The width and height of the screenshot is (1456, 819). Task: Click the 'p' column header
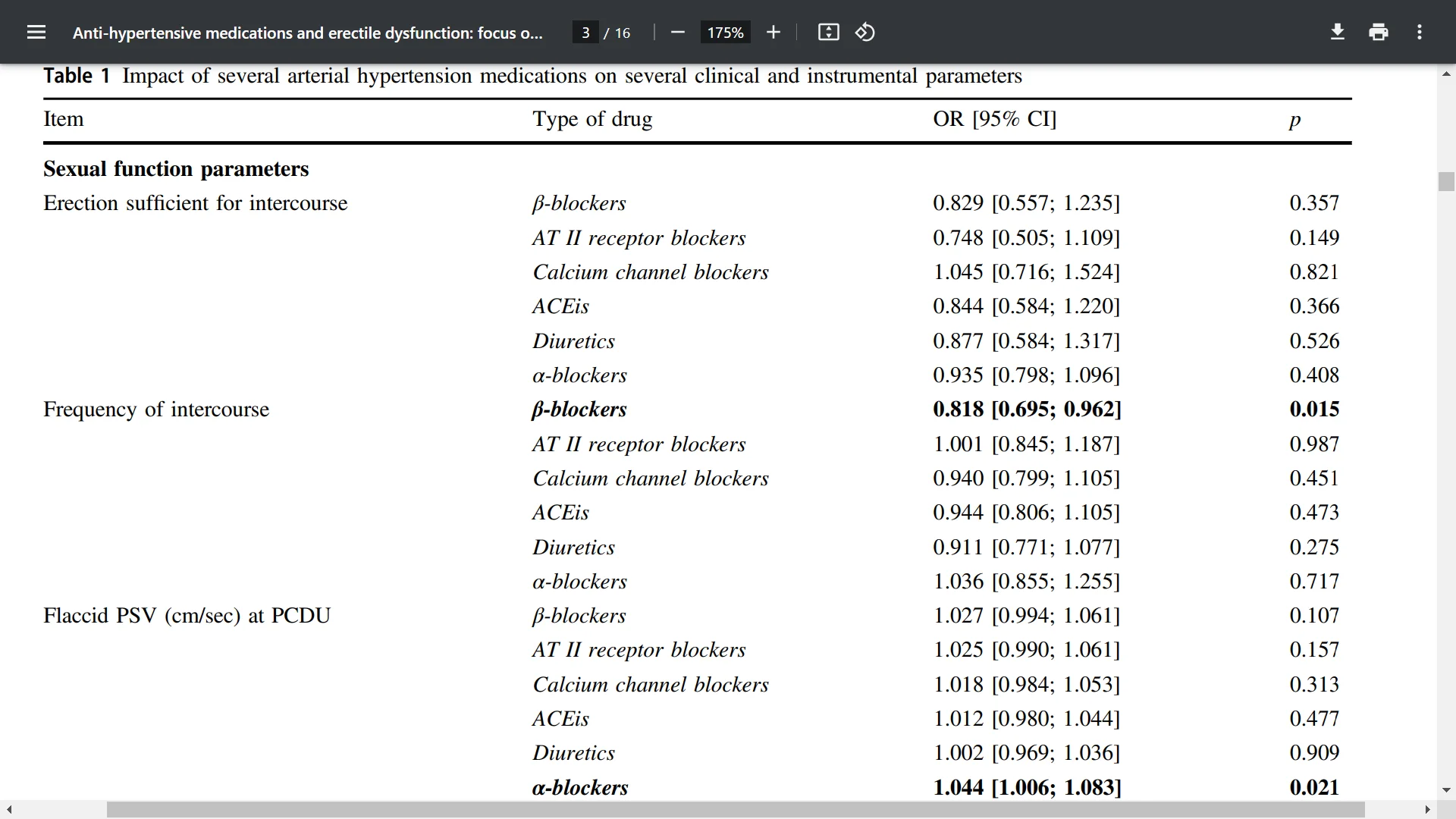(x=1295, y=121)
